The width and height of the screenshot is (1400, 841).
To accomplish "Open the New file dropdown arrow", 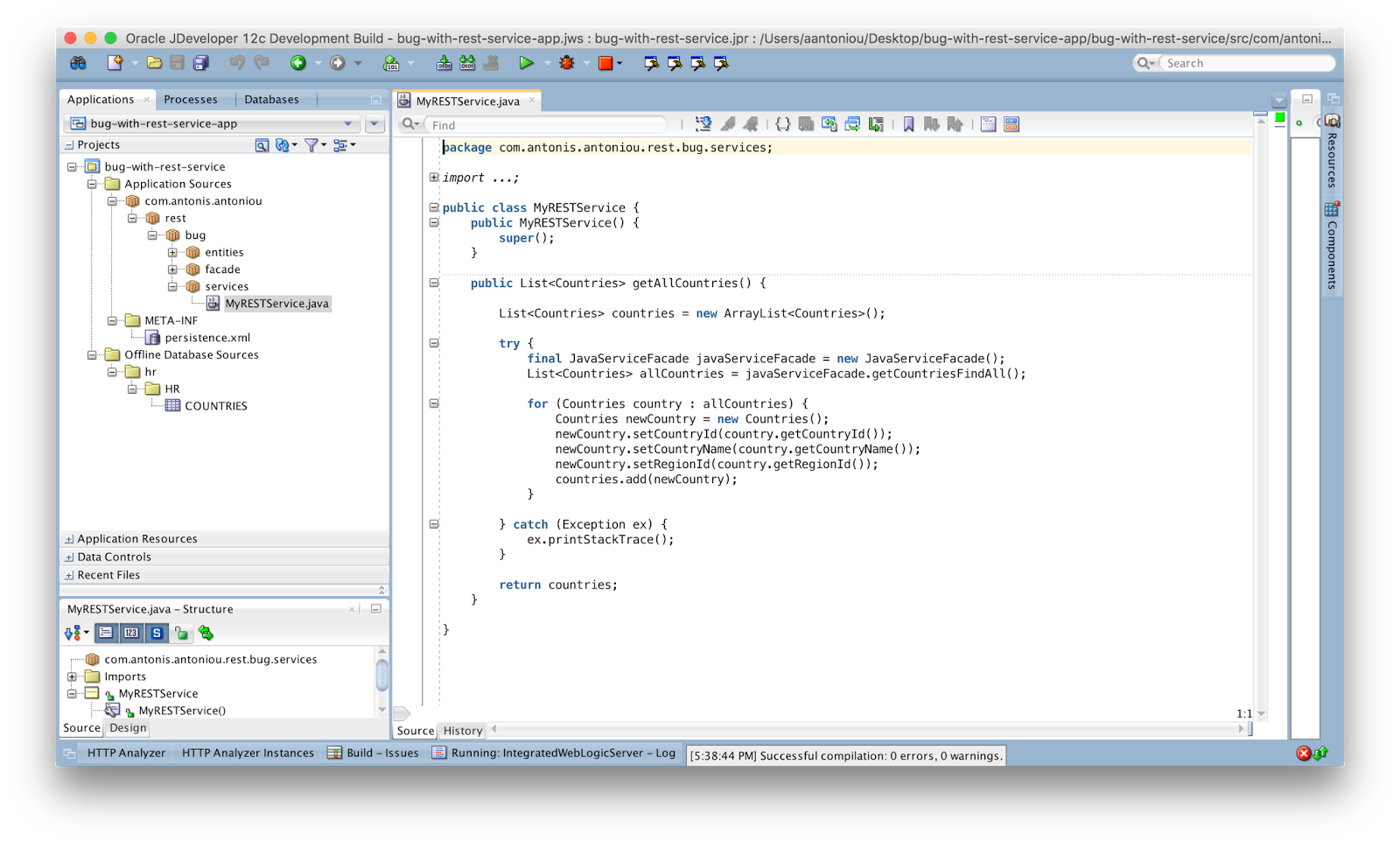I will [135, 63].
